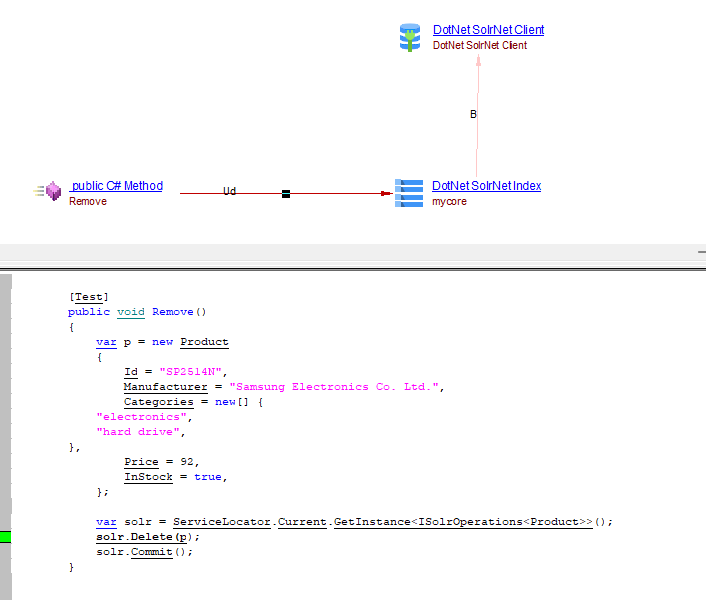This screenshot has height=600, width=706.
Task: Open the DotNet SolrNet Index link
Action: (x=486, y=186)
